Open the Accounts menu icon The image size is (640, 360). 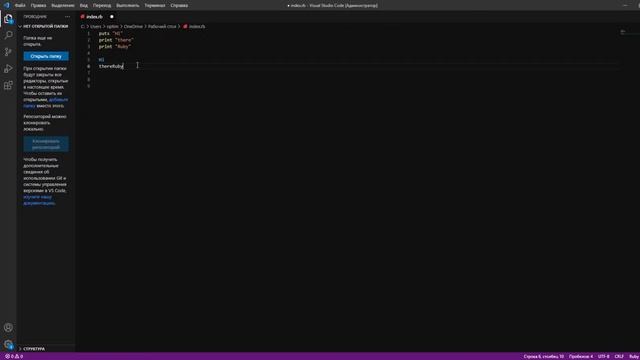pyautogui.click(x=8, y=327)
